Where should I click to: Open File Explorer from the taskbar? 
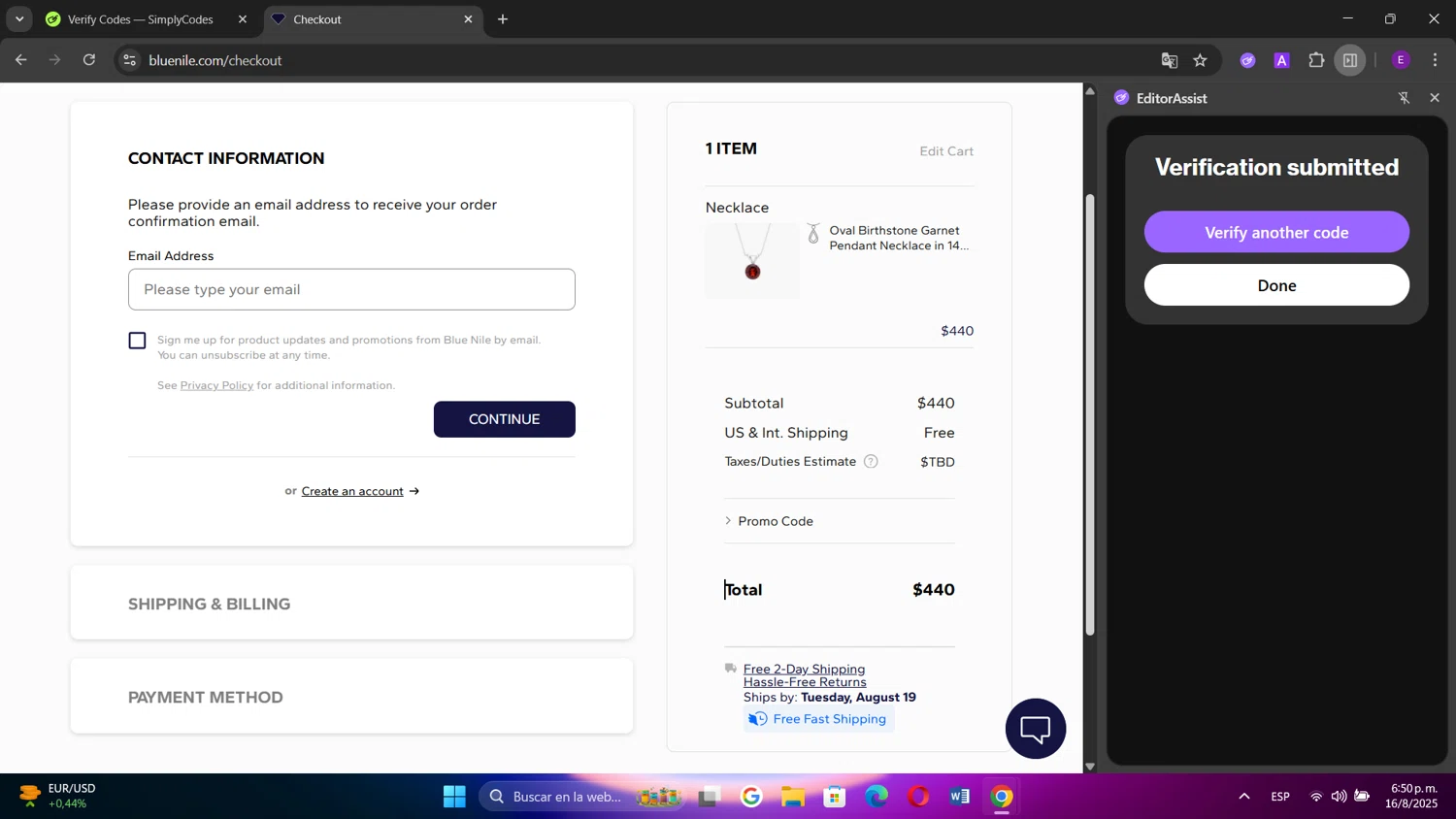coord(793,797)
